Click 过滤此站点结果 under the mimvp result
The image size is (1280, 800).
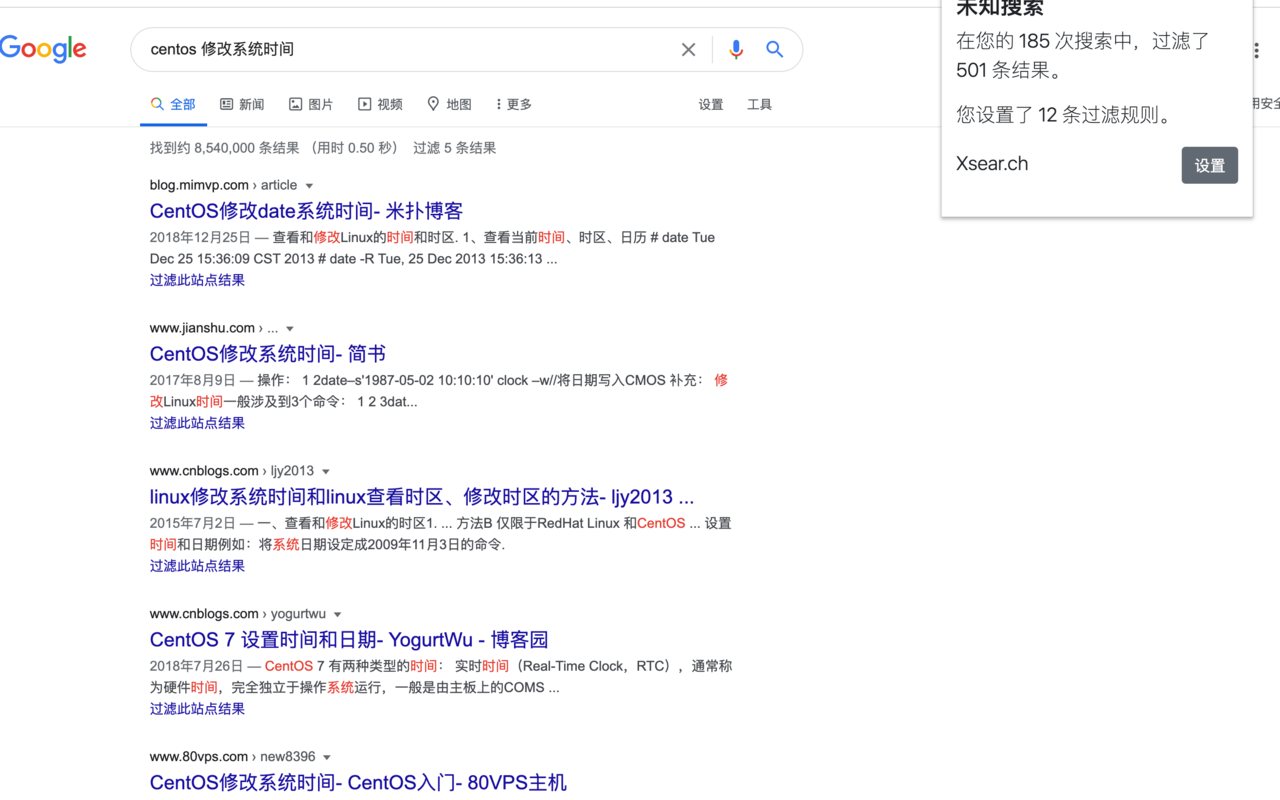[x=197, y=280]
